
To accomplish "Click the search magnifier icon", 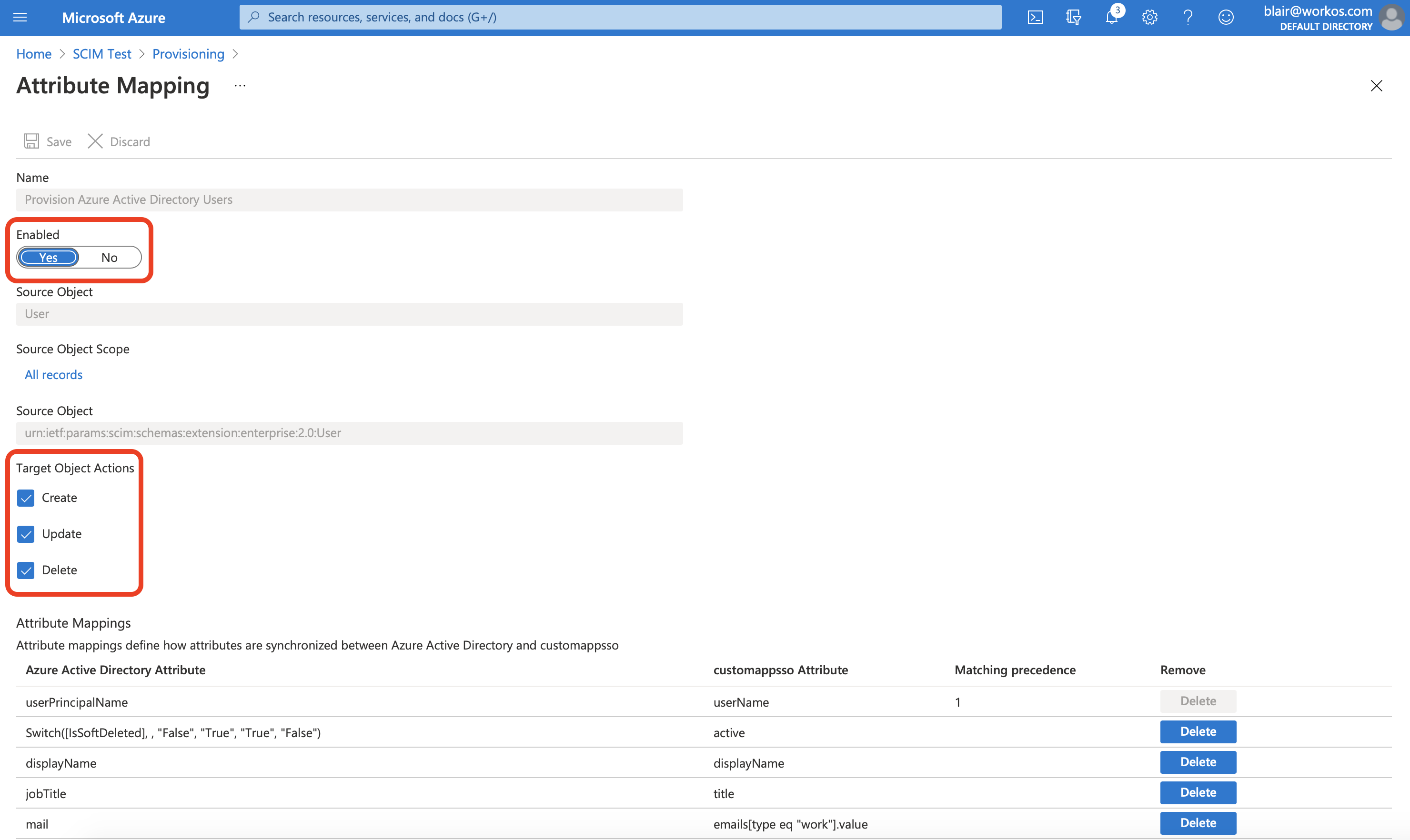I will click(x=254, y=17).
